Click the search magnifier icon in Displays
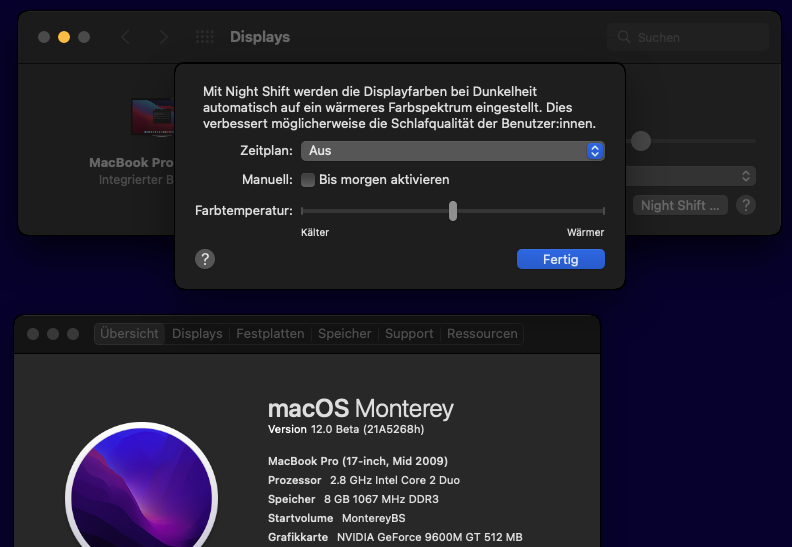Viewport: 792px width, 547px height. click(624, 37)
